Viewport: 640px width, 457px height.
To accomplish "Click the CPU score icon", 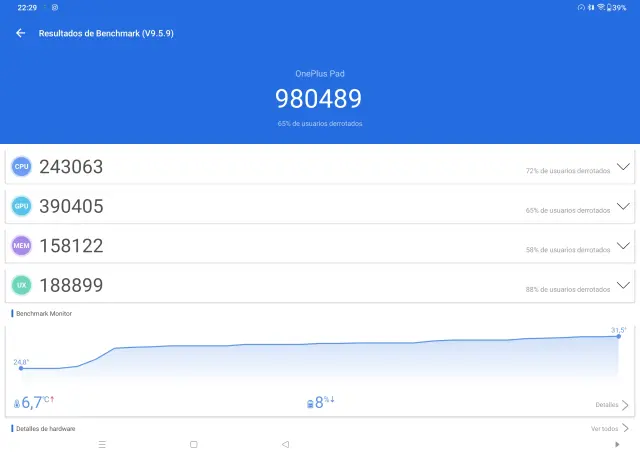I will [21, 167].
